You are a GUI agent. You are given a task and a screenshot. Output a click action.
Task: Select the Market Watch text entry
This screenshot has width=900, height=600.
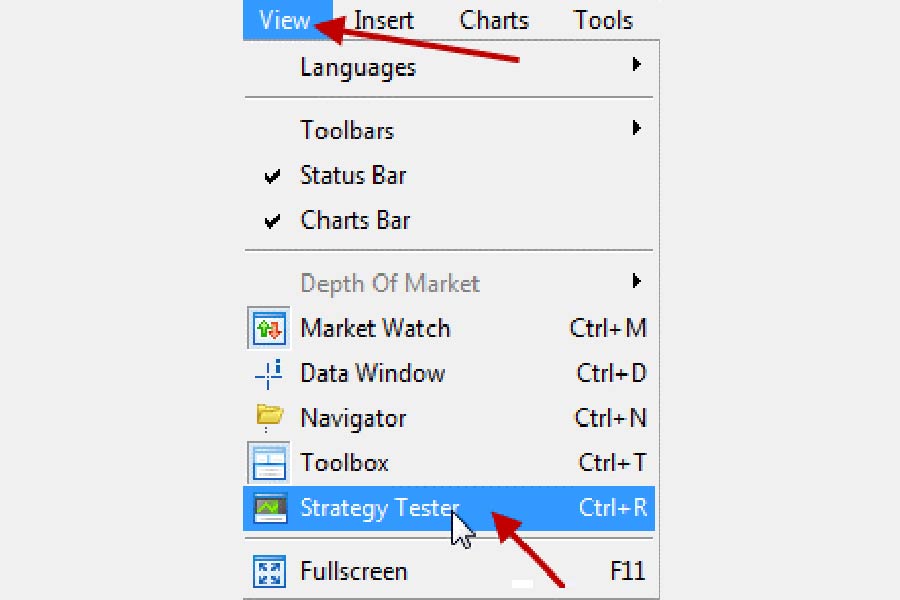[375, 329]
